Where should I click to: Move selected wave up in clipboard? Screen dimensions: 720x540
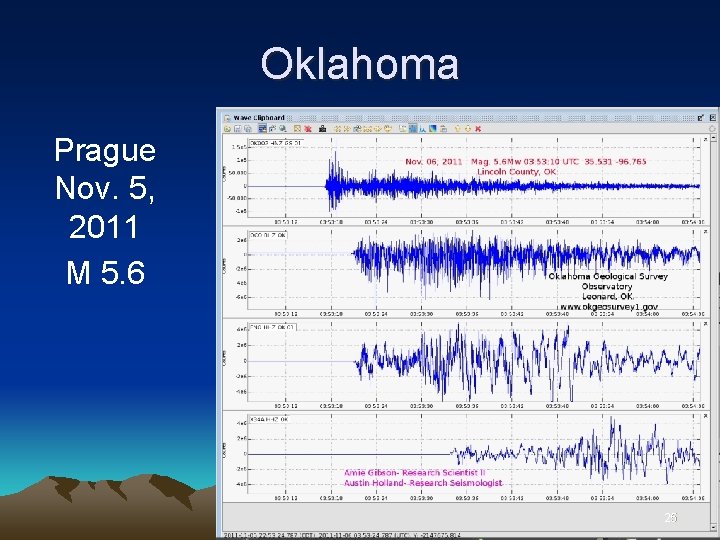458,129
